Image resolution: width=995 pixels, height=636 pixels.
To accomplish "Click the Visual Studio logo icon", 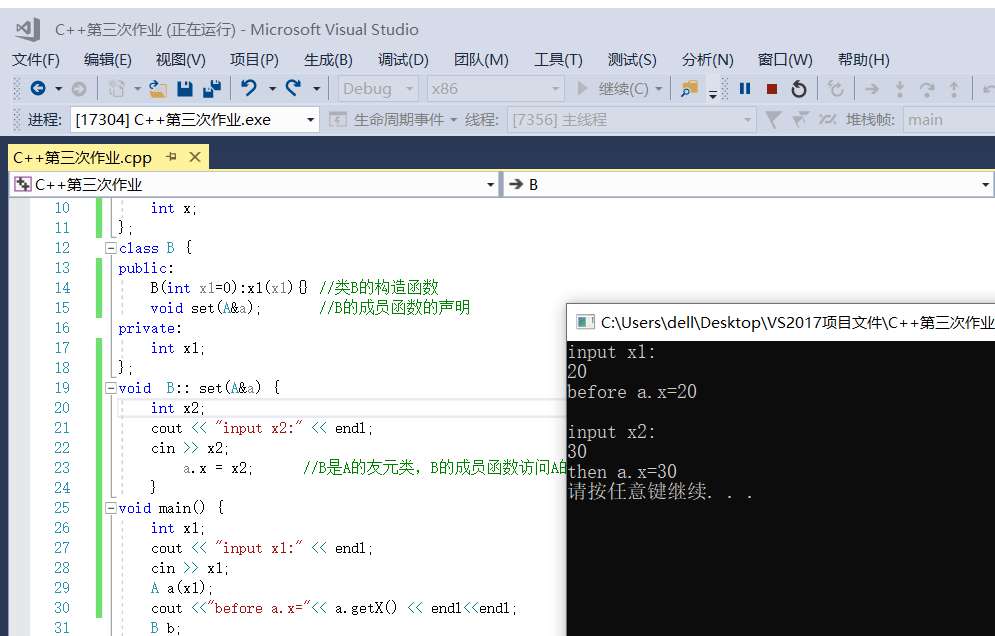I will (27, 29).
